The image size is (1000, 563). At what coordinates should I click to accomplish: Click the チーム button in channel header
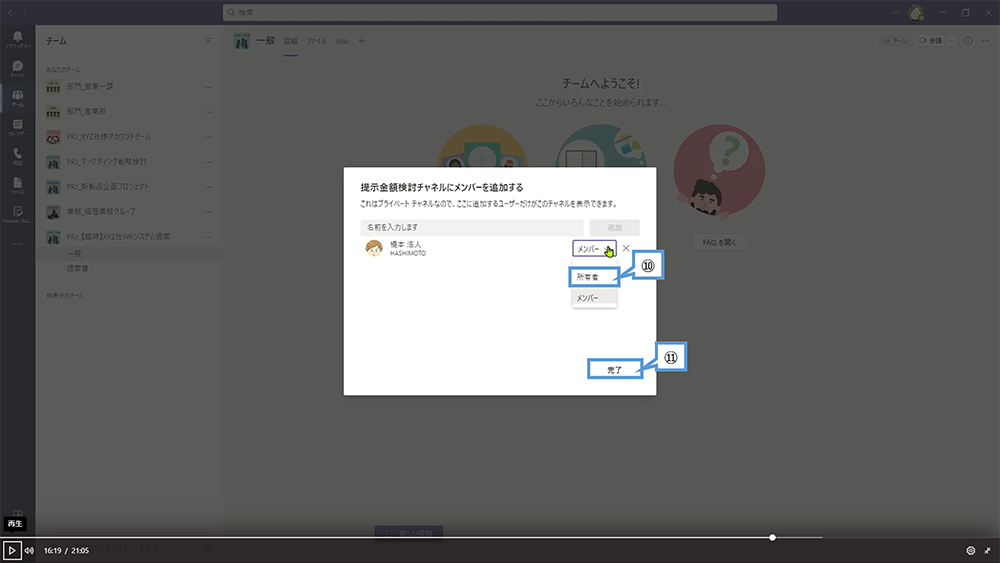(x=895, y=41)
